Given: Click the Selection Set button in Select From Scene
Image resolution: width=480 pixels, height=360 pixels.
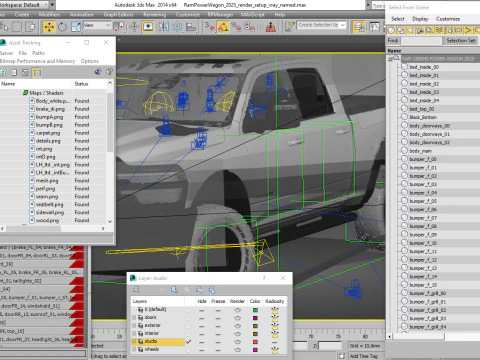Looking at the screenshot, I should (x=461, y=41).
